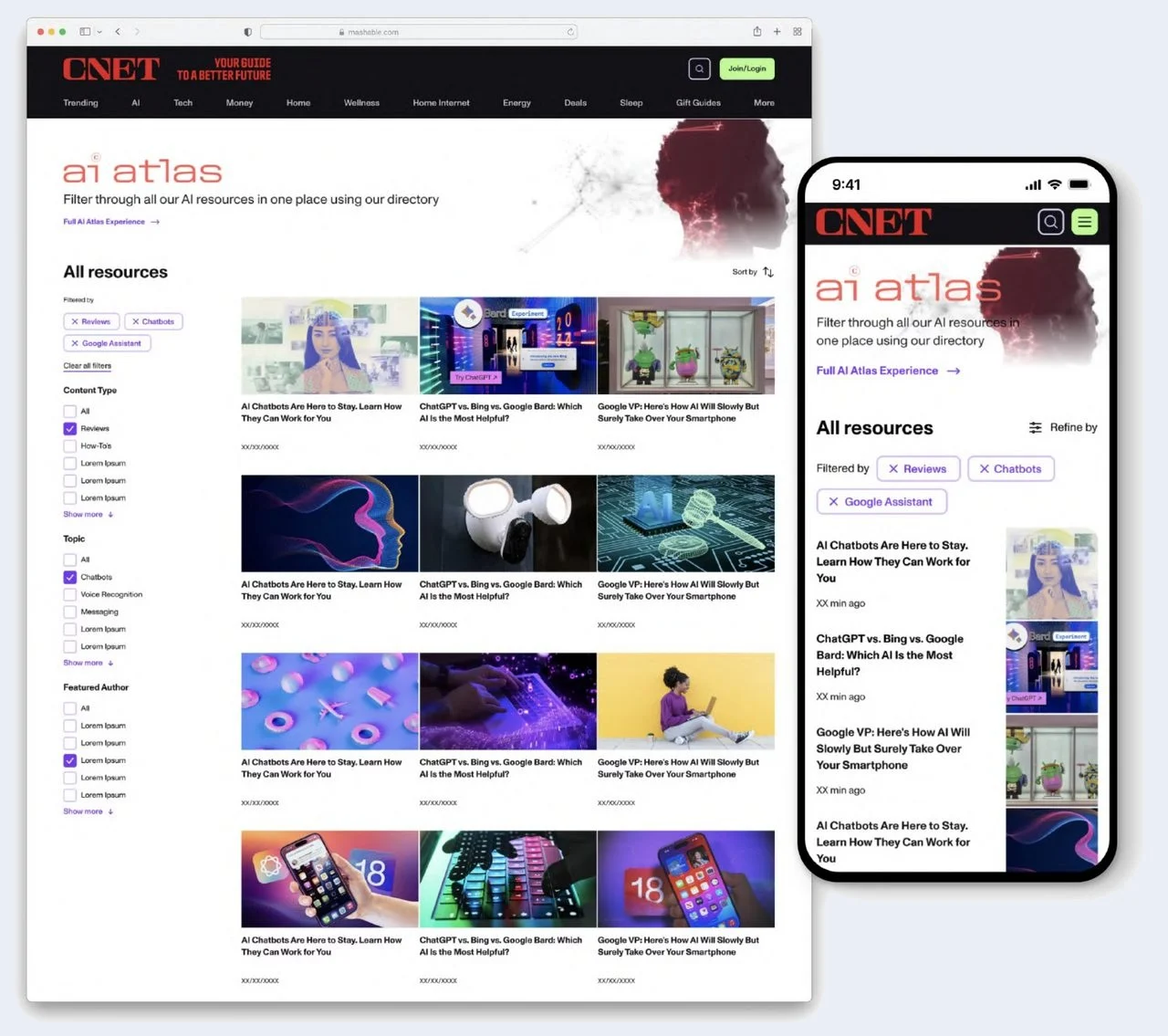Tap mobile Google VP article title
This screenshot has height=1036, width=1168.
[892, 748]
